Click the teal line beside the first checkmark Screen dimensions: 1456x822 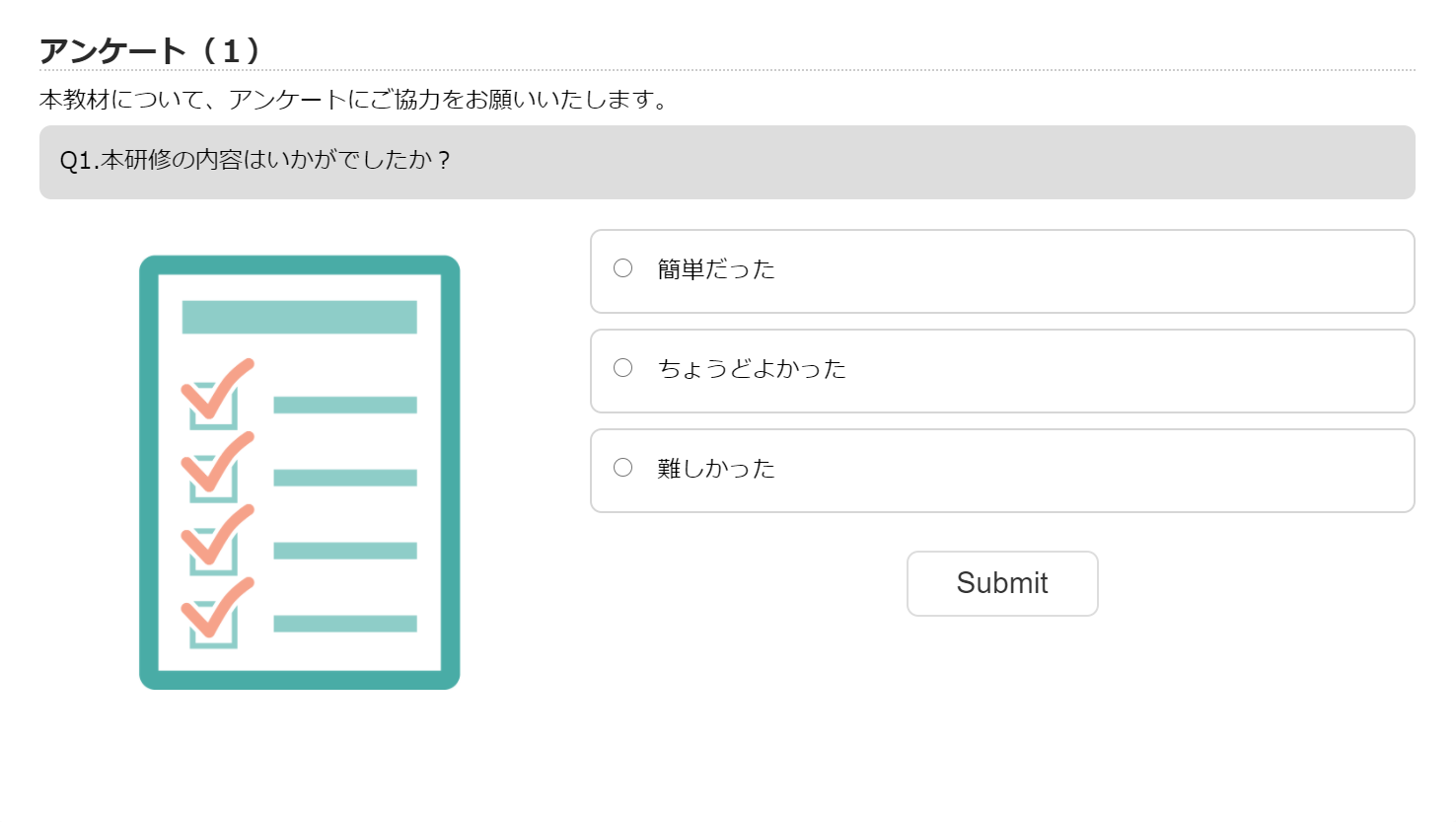tap(344, 405)
